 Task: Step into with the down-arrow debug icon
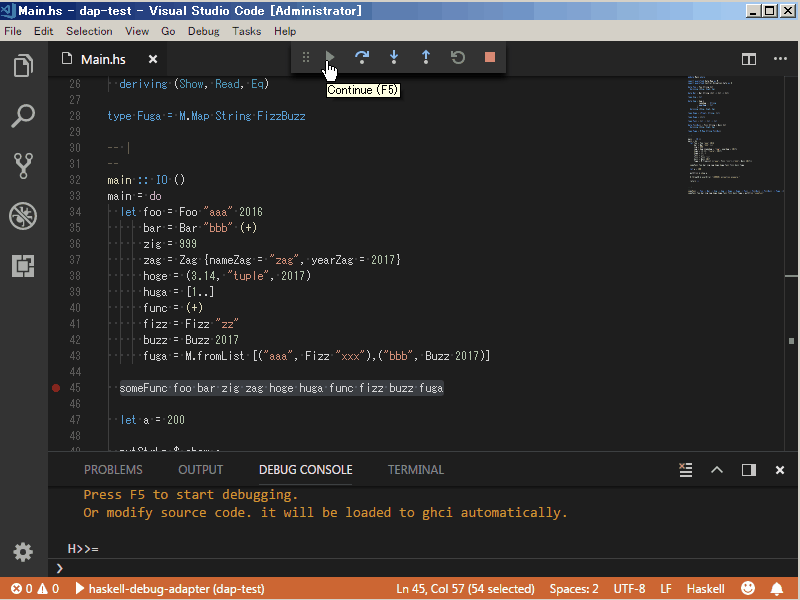click(x=394, y=57)
